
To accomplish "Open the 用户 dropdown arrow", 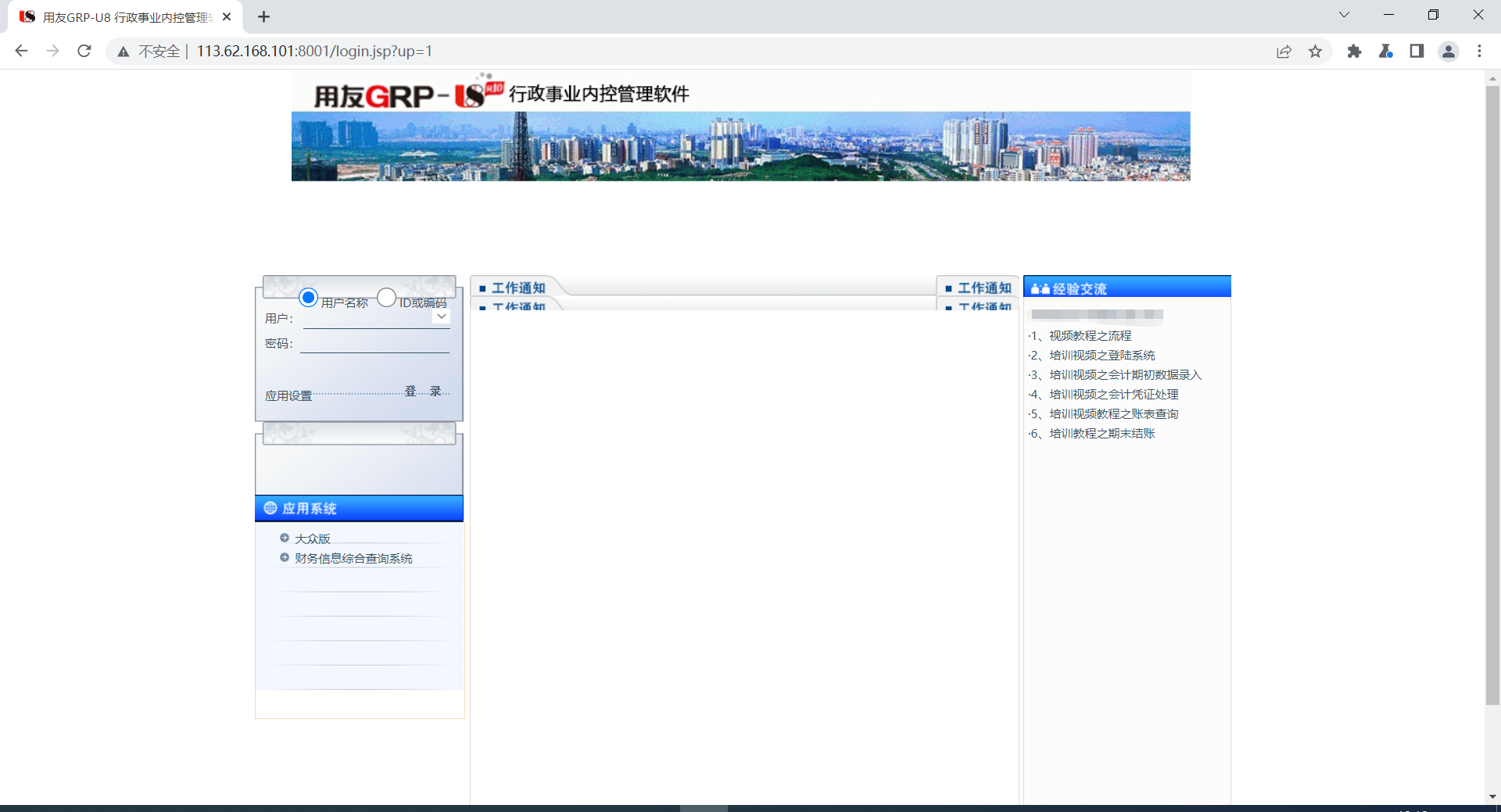I will coord(442,317).
